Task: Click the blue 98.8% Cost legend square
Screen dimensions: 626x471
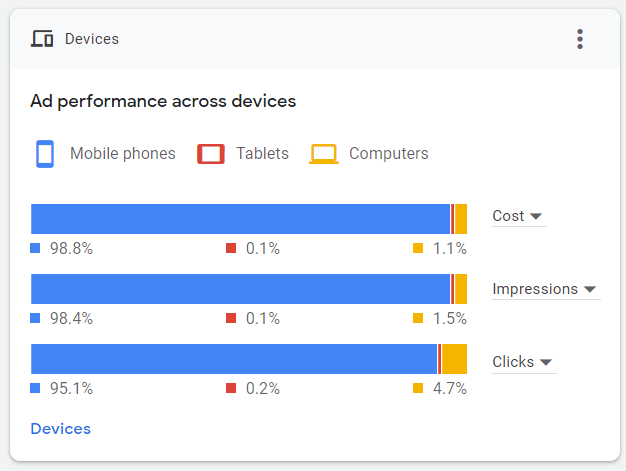Action: pyautogui.click(x=35, y=248)
